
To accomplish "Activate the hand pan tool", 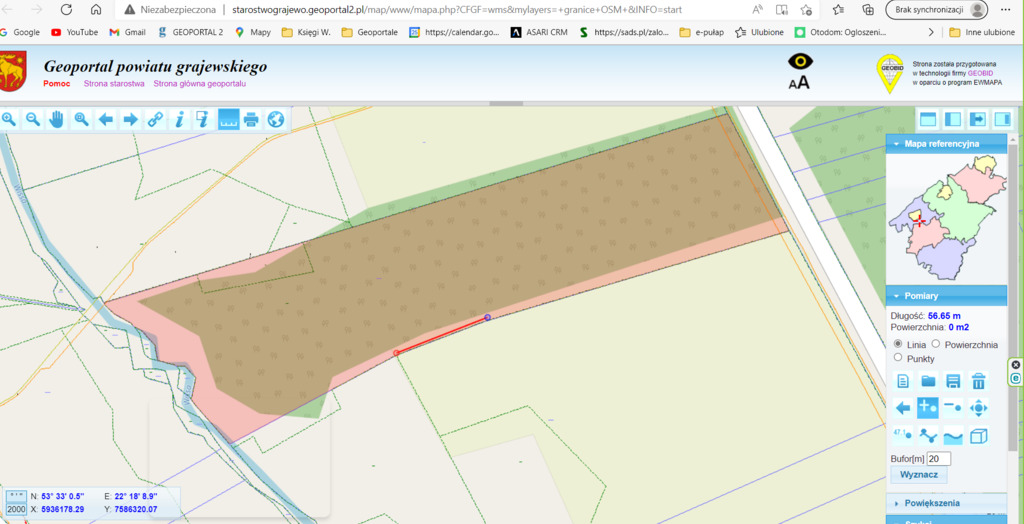I will 57,119.
